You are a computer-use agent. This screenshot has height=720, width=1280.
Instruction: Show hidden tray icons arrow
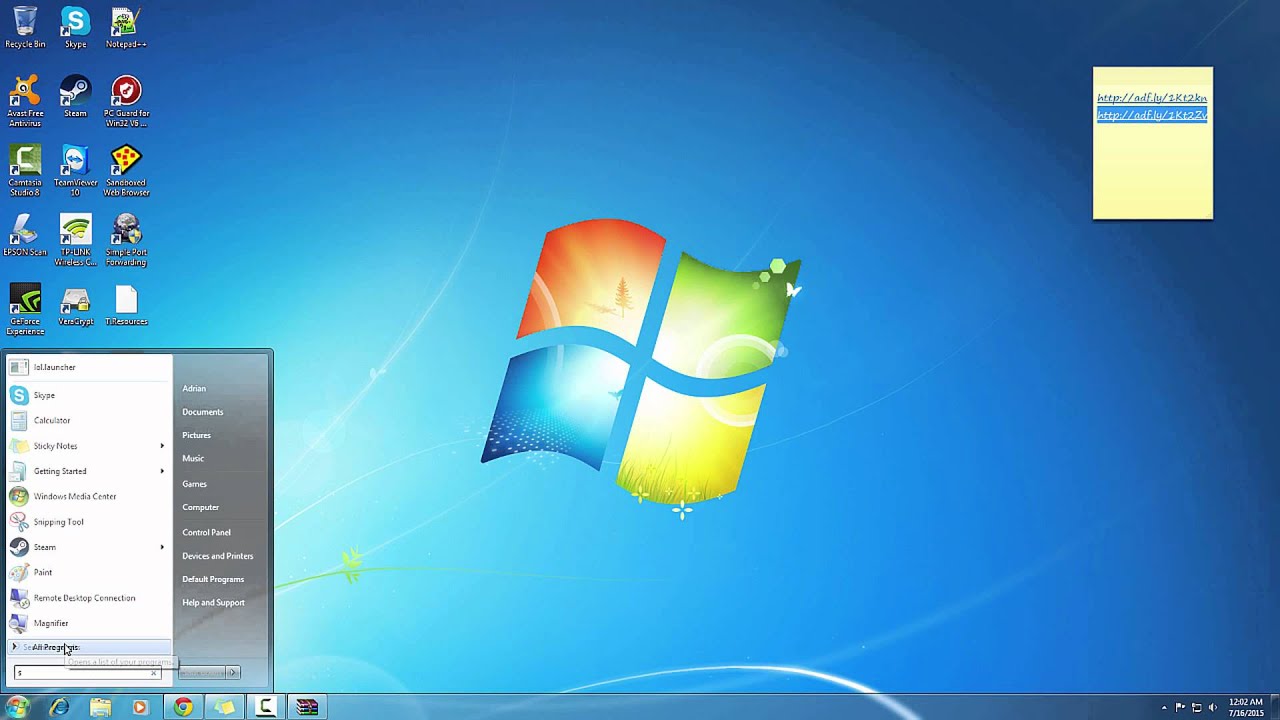coord(1164,707)
